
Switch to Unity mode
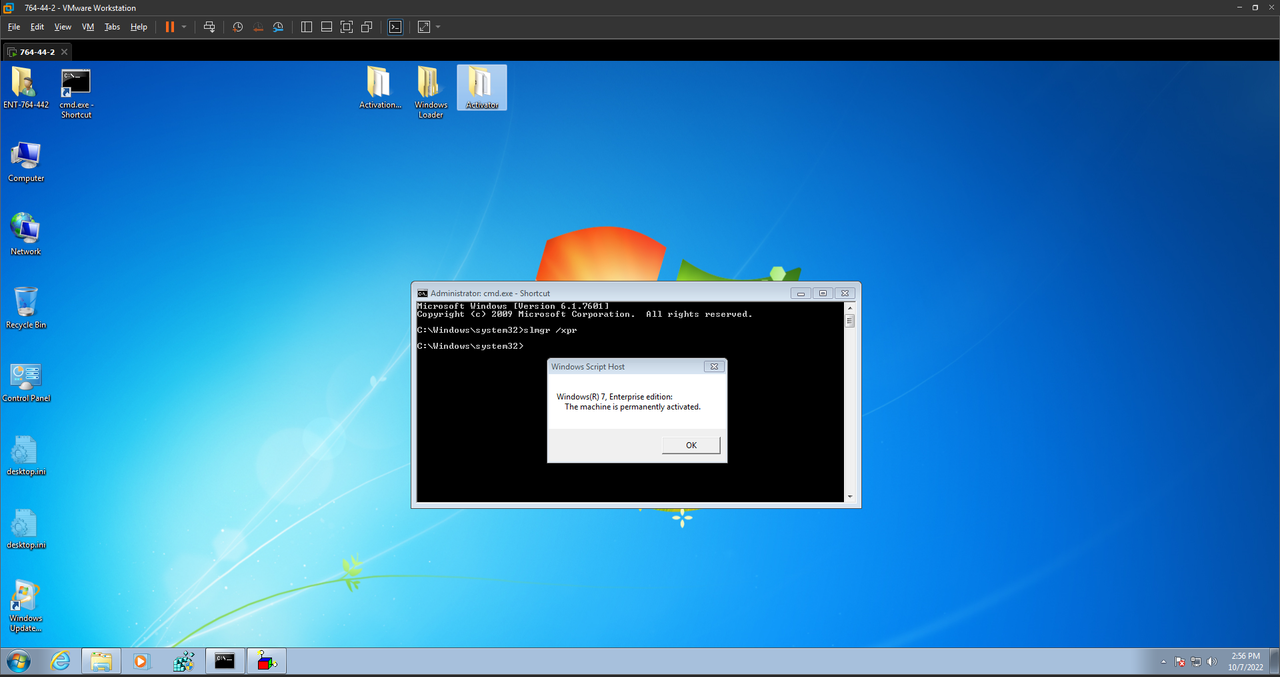click(367, 27)
